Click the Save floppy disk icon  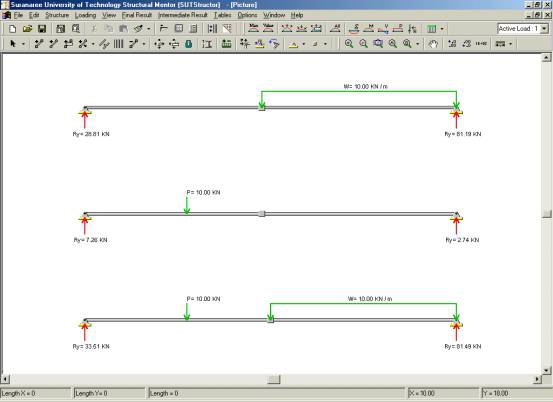click(42, 29)
